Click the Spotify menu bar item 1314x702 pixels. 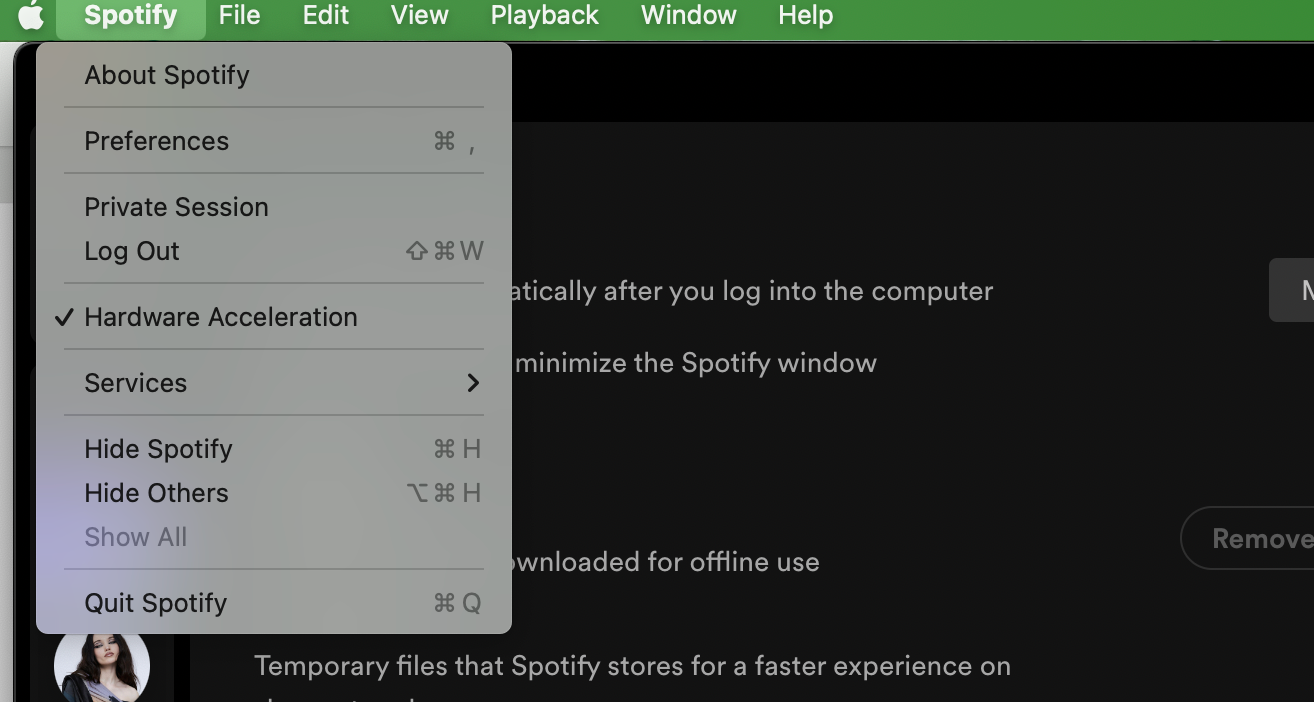131,16
